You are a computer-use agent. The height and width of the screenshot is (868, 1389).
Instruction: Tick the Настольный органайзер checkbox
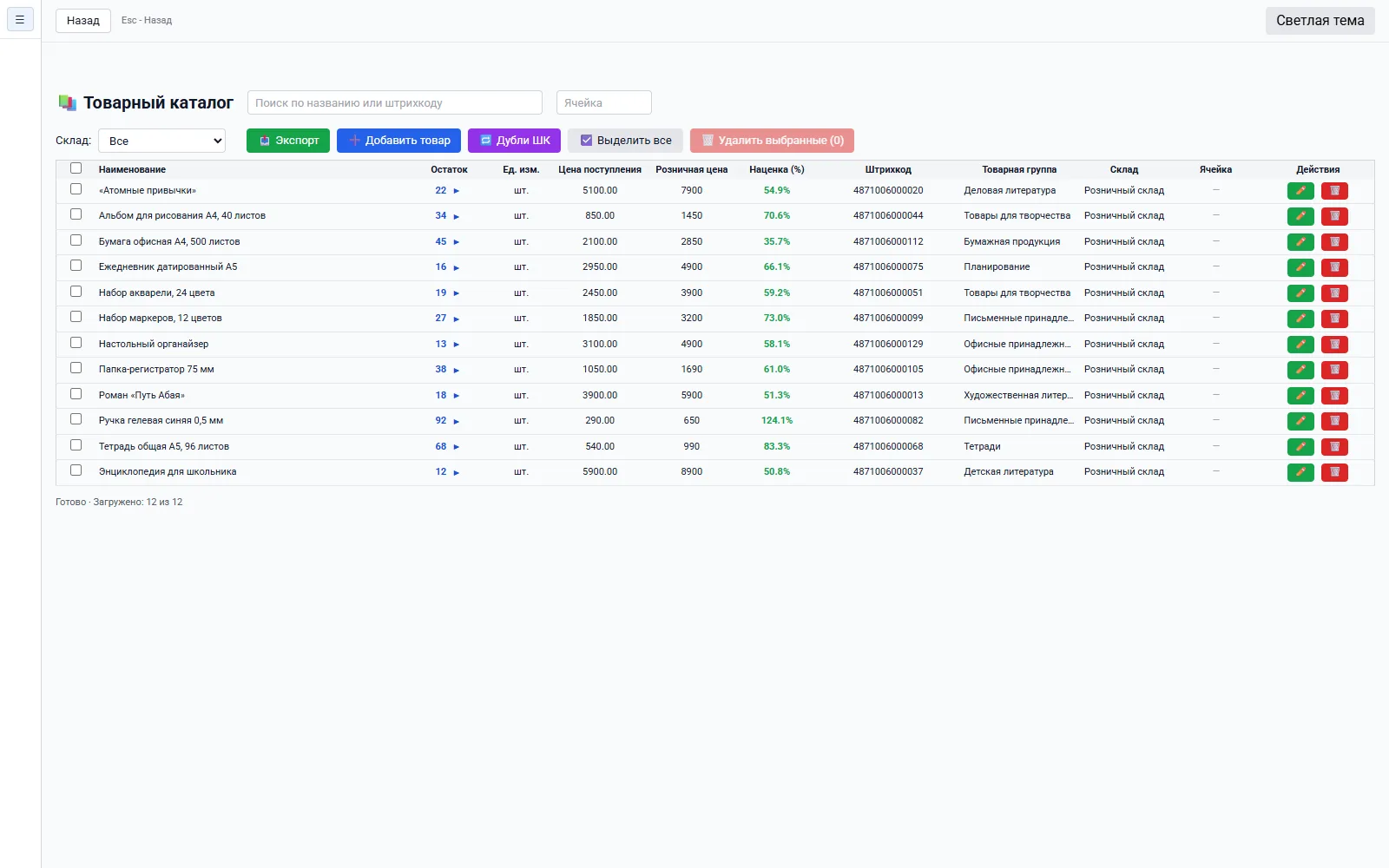76,343
